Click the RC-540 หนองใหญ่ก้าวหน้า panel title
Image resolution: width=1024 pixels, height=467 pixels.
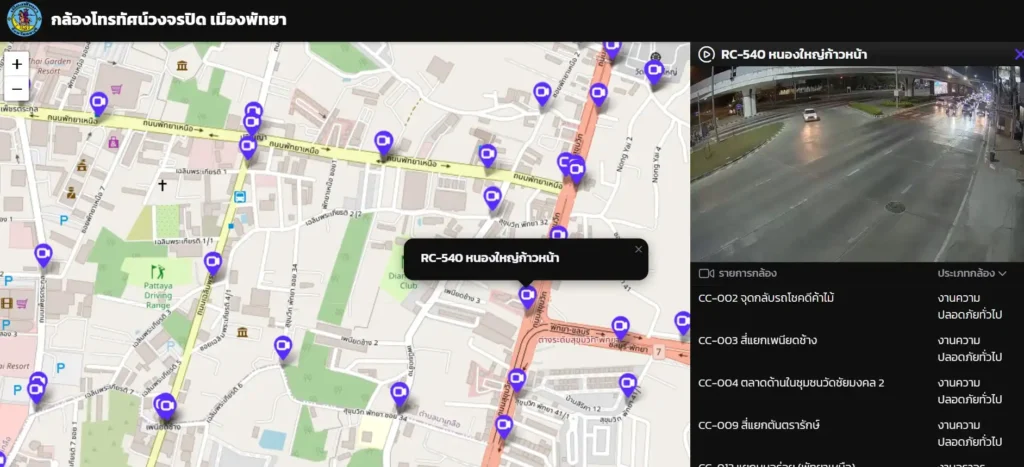pyautogui.click(x=794, y=54)
